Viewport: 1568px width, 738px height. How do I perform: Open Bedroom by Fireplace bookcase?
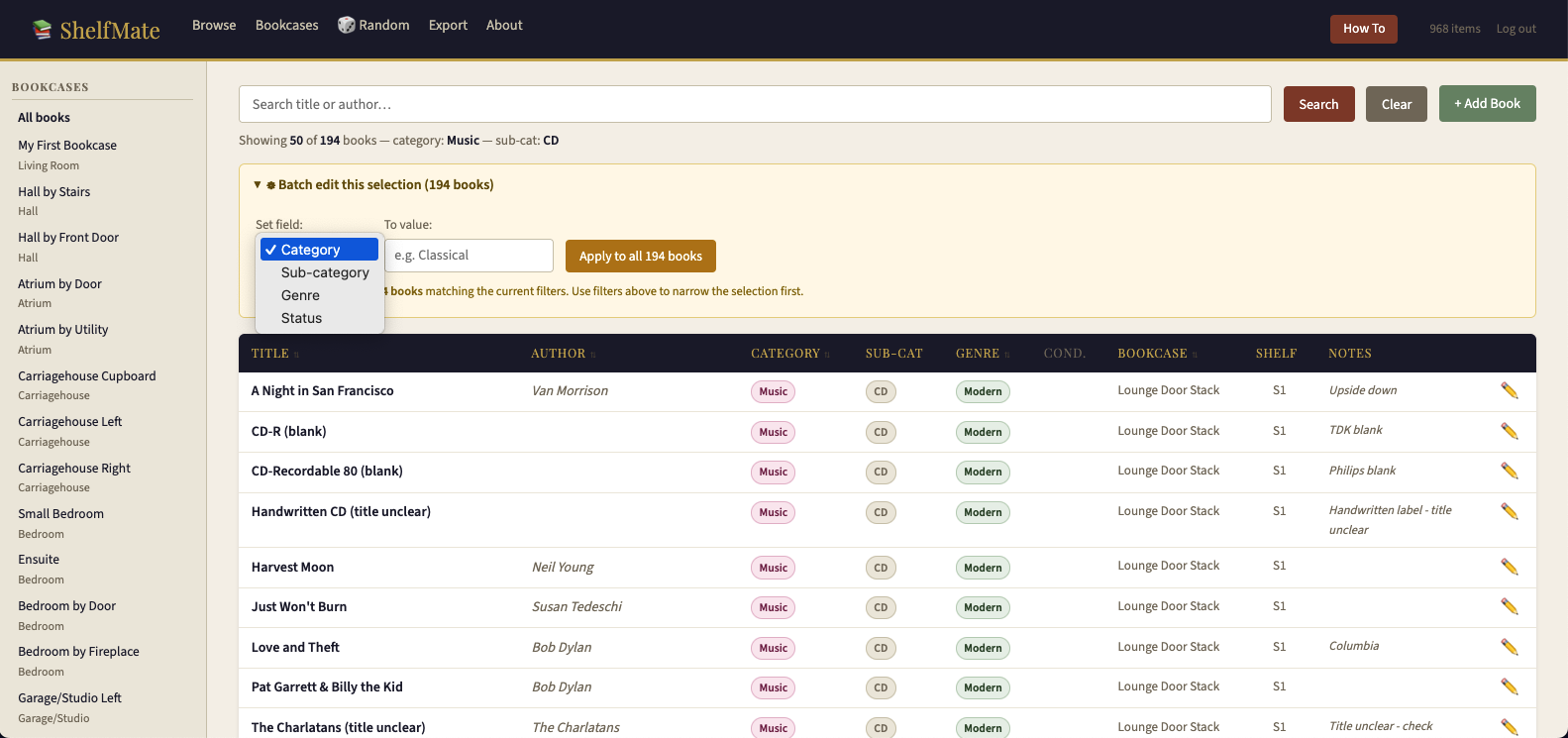tap(78, 651)
